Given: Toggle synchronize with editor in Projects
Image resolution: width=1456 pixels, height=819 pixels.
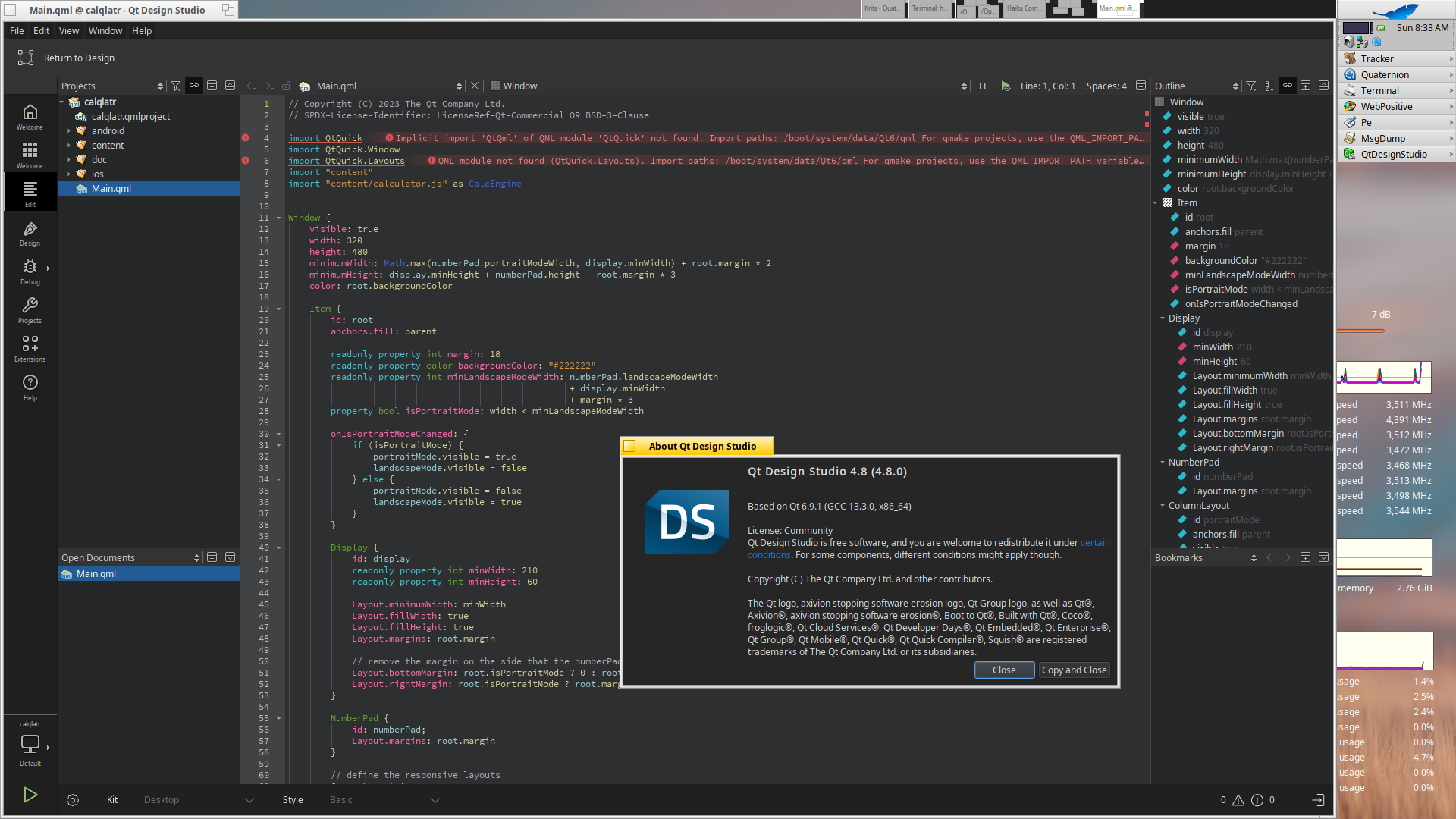Looking at the screenshot, I should pos(194,86).
